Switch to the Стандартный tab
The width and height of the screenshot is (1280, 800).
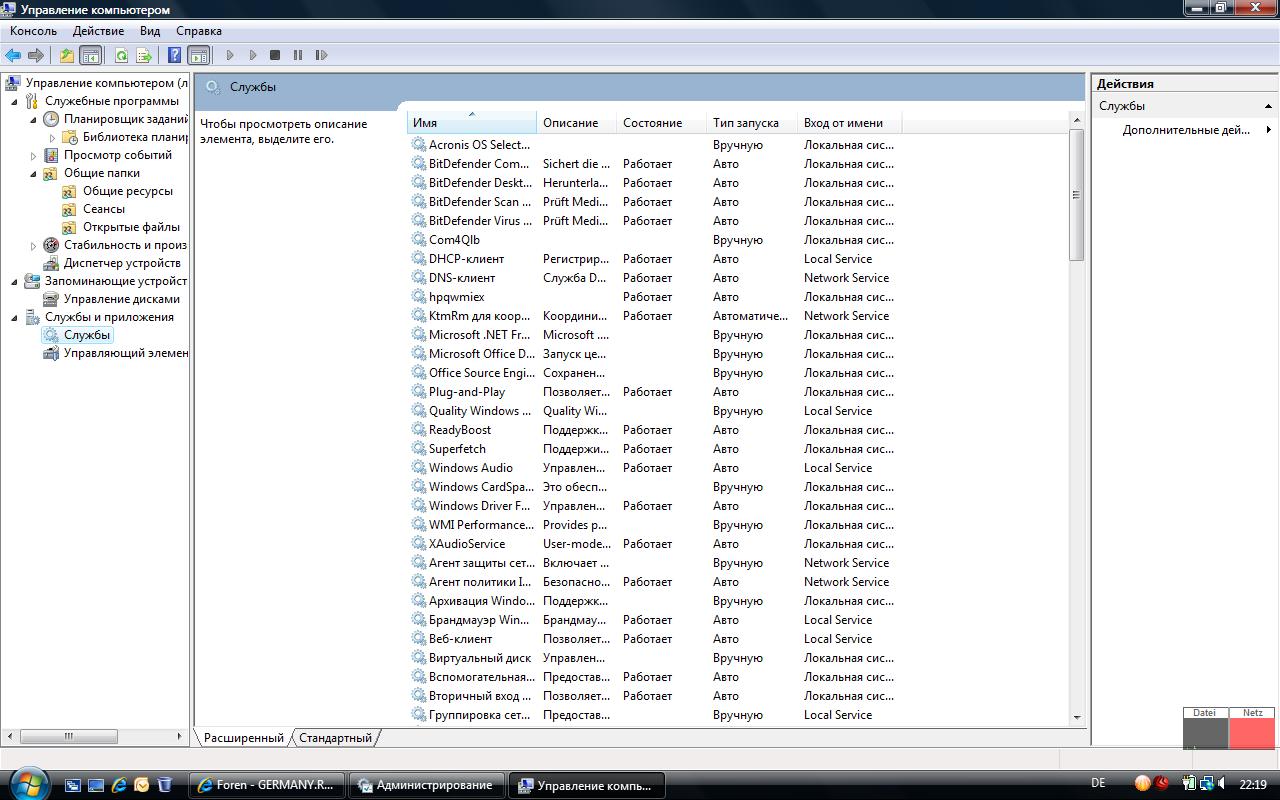tap(335, 738)
